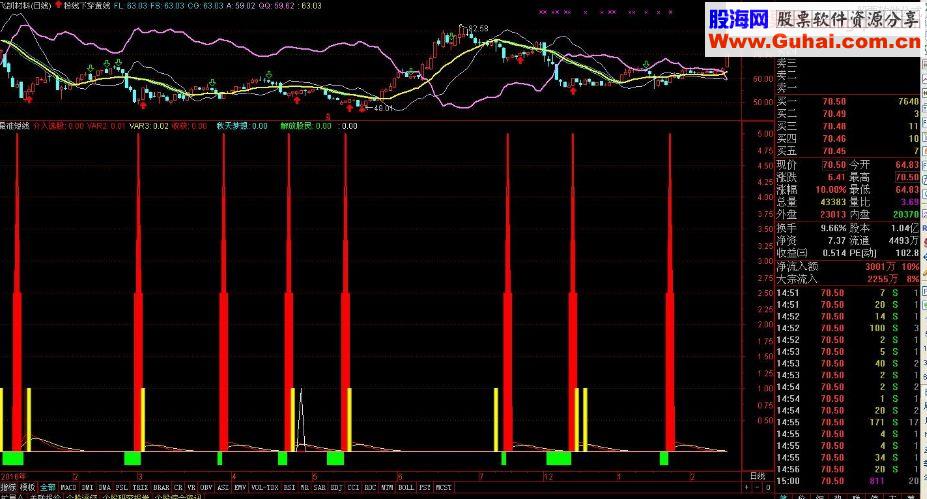
Task: Click the 流通 value 4493万
Action: pyautogui.click(x=903, y=241)
